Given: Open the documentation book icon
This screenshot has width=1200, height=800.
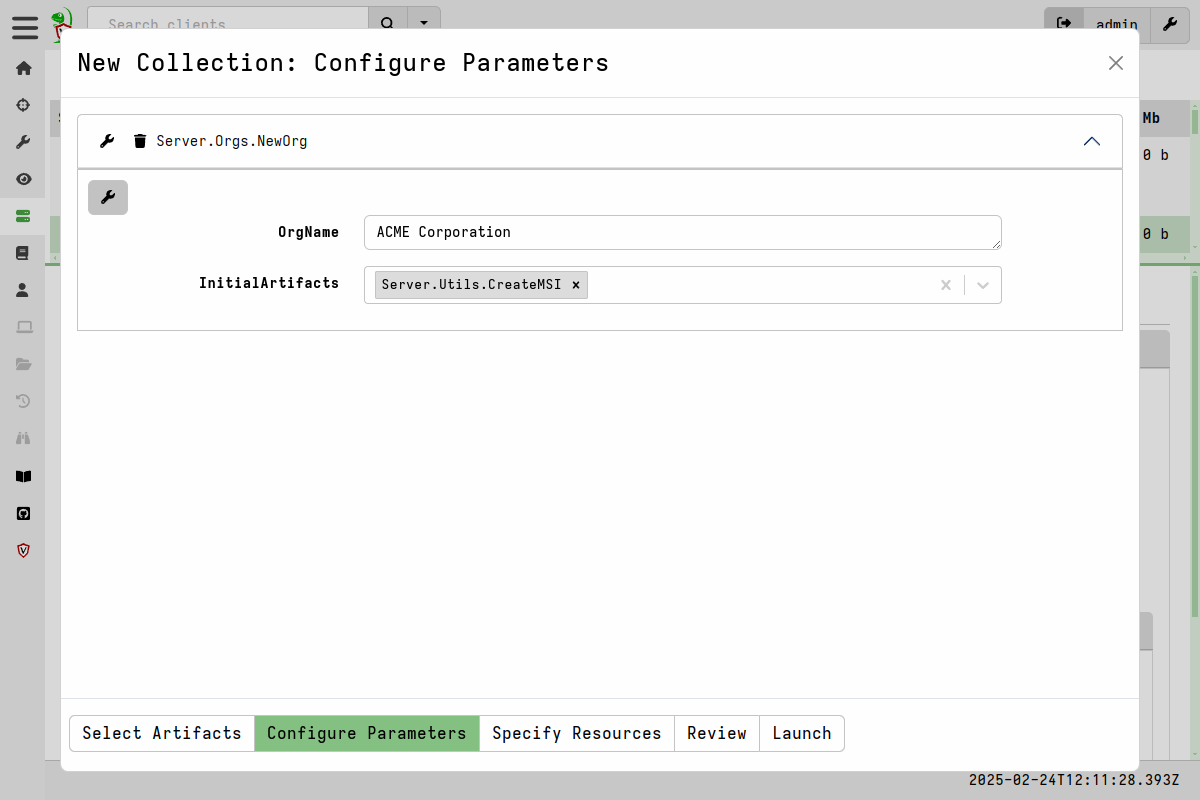Looking at the screenshot, I should (x=23, y=476).
